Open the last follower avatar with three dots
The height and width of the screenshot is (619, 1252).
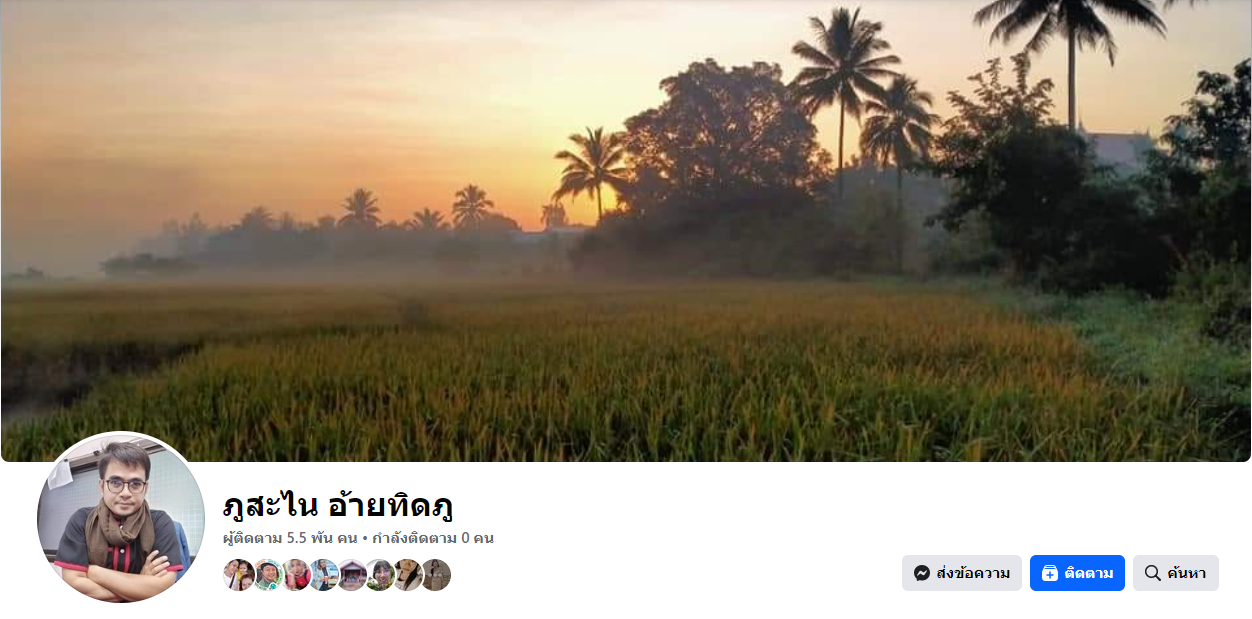coord(435,575)
